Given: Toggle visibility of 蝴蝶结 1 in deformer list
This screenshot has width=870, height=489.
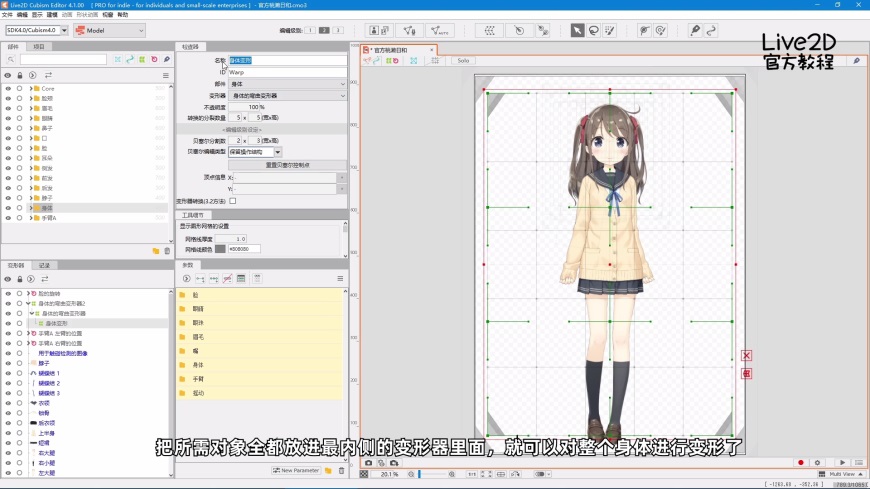Looking at the screenshot, I should (x=8, y=374).
